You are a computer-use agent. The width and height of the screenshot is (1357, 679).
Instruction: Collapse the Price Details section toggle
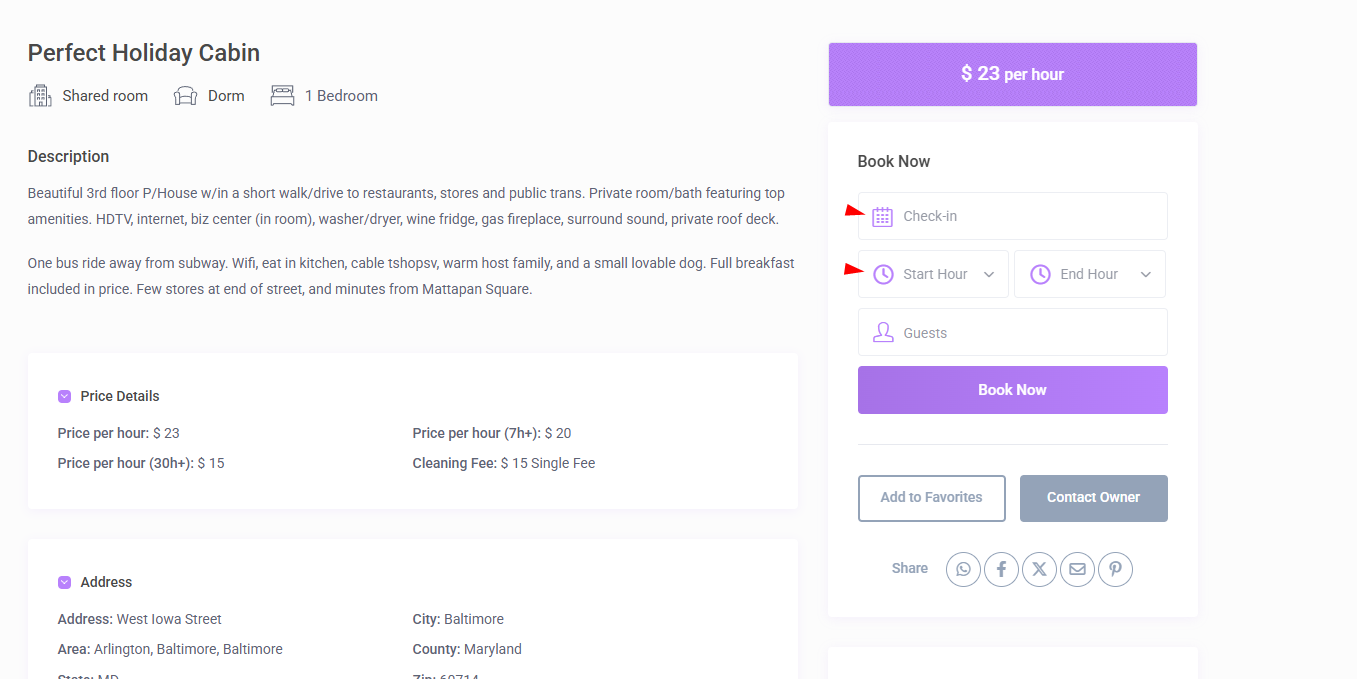(x=65, y=396)
